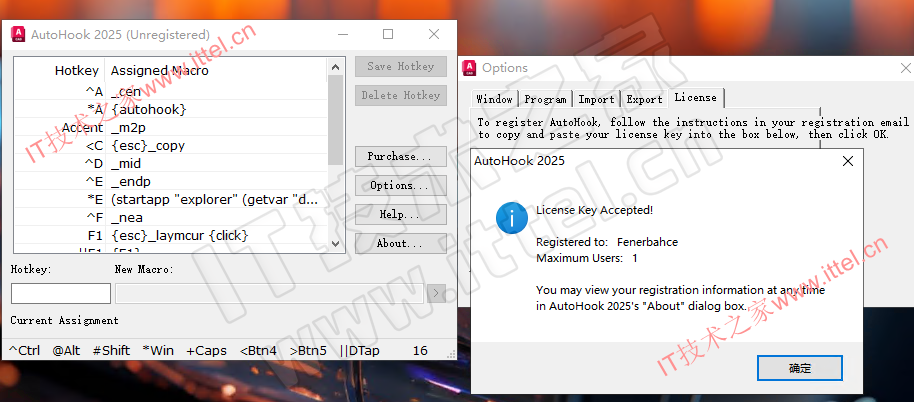Select the ^E _endp row
The height and width of the screenshot is (402, 914).
[x=171, y=181]
